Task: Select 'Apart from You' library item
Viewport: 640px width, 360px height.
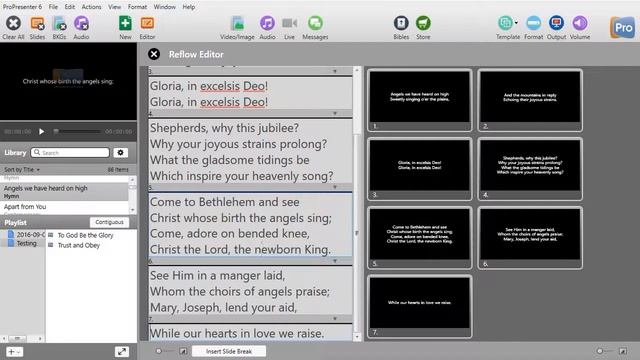Action: click(64, 207)
